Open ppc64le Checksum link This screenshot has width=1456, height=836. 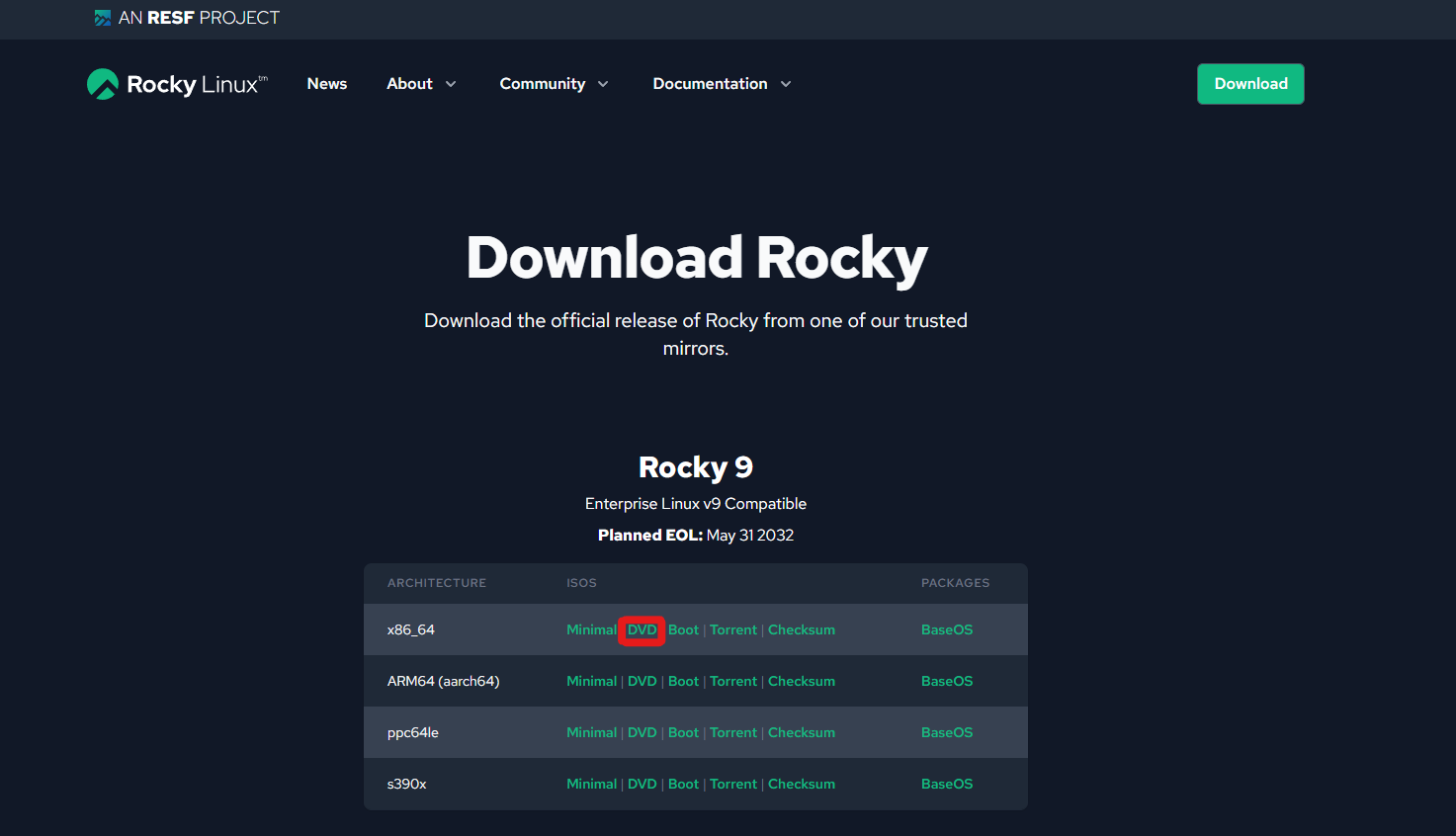pos(802,732)
